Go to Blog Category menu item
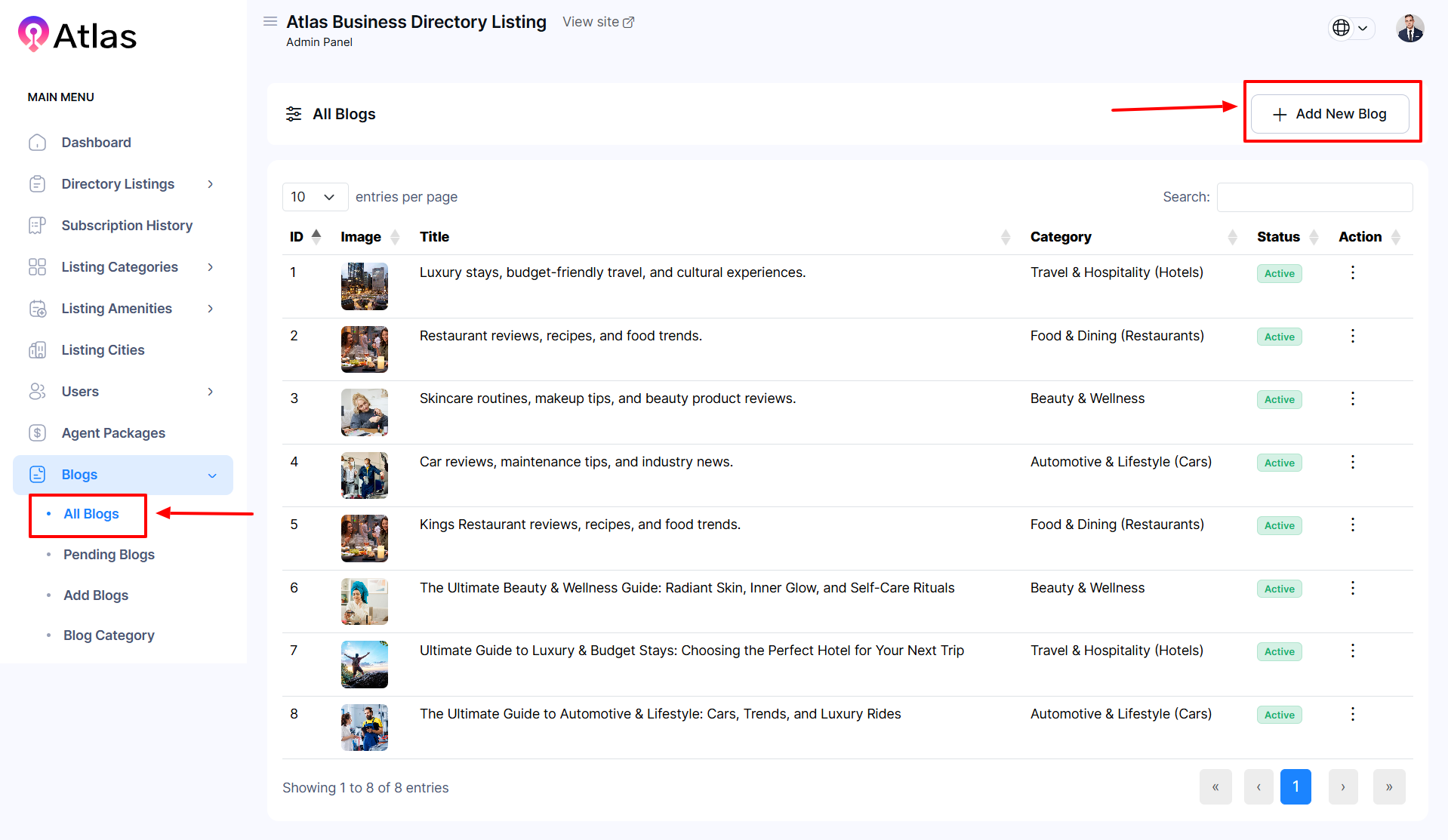Viewport: 1448px width, 840px height. (x=109, y=635)
